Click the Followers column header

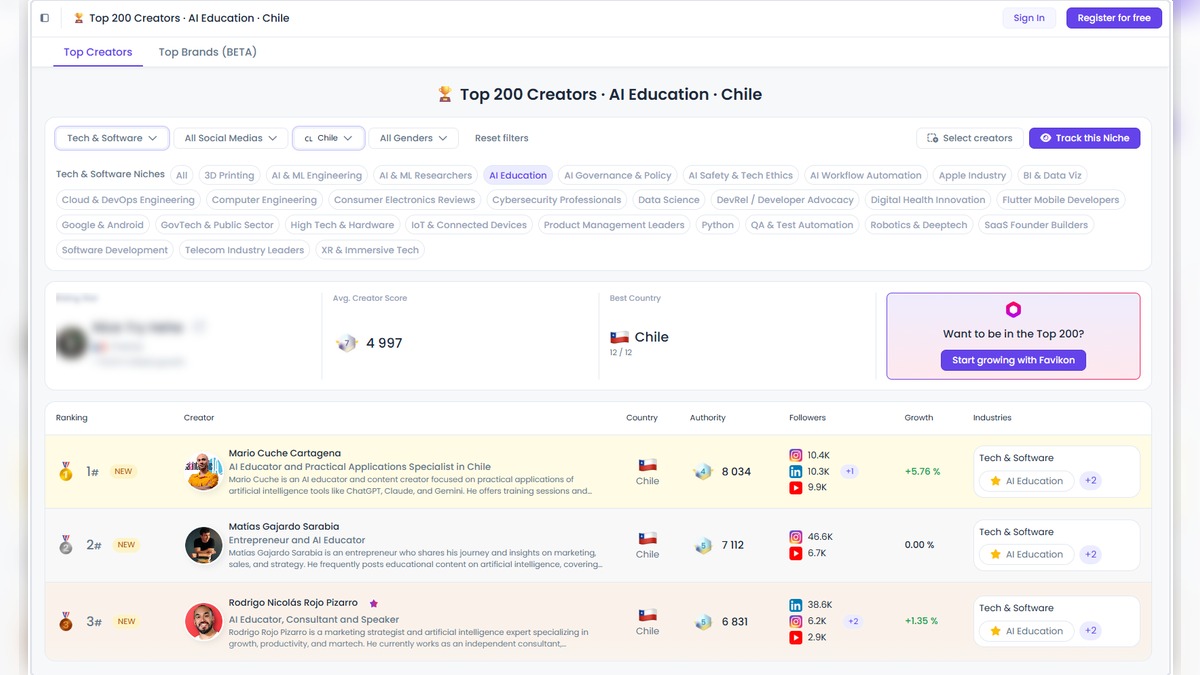click(x=808, y=418)
